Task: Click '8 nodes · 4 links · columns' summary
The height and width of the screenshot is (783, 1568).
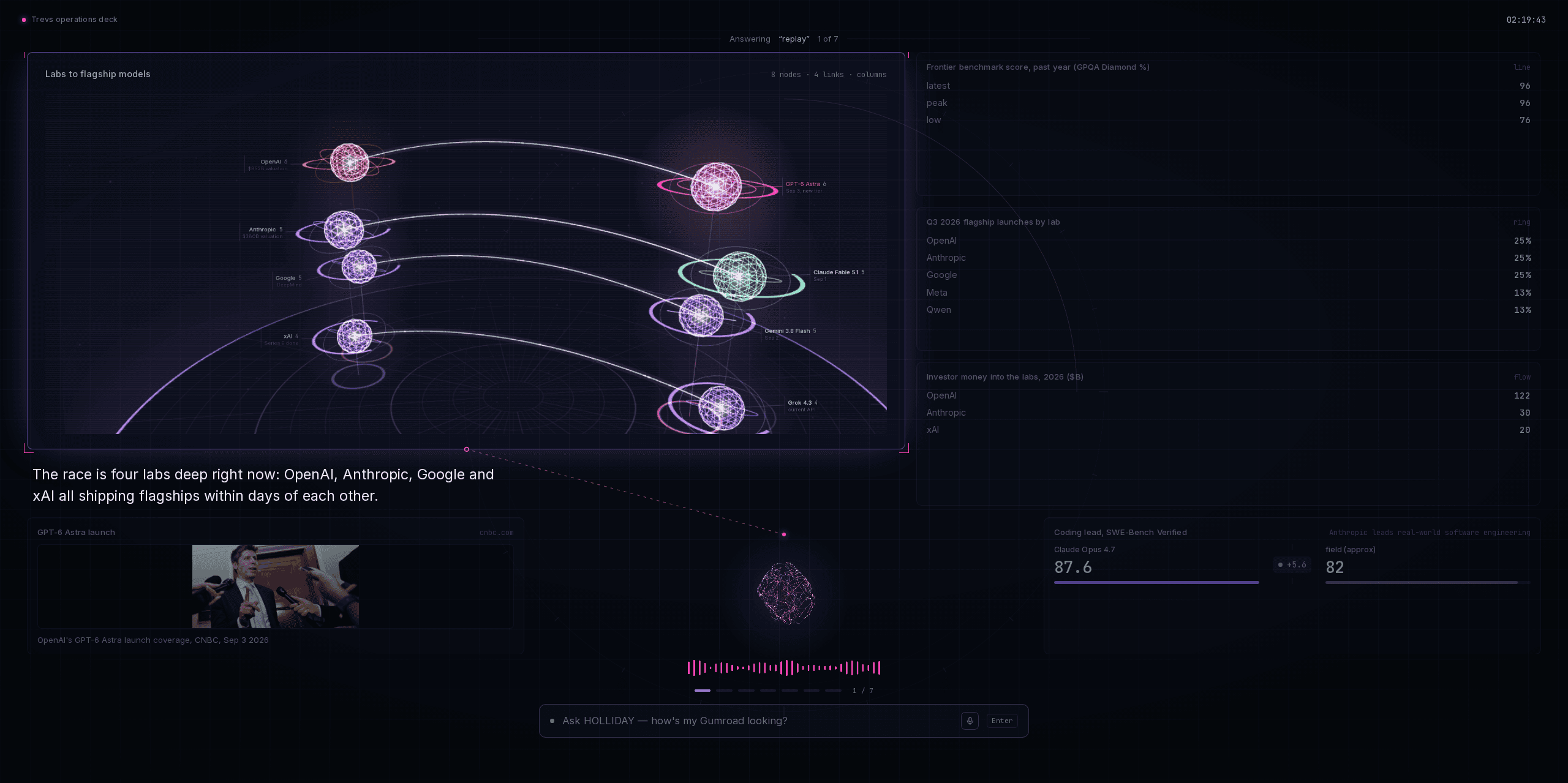Action: click(829, 75)
